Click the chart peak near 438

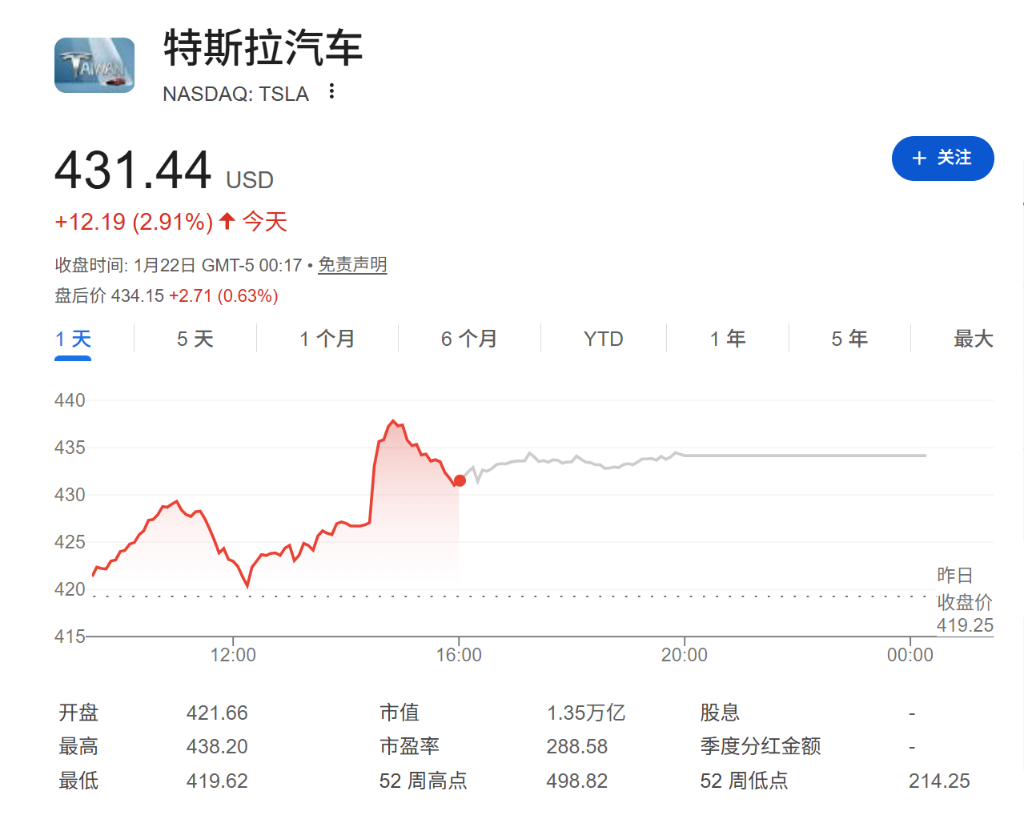(392, 422)
